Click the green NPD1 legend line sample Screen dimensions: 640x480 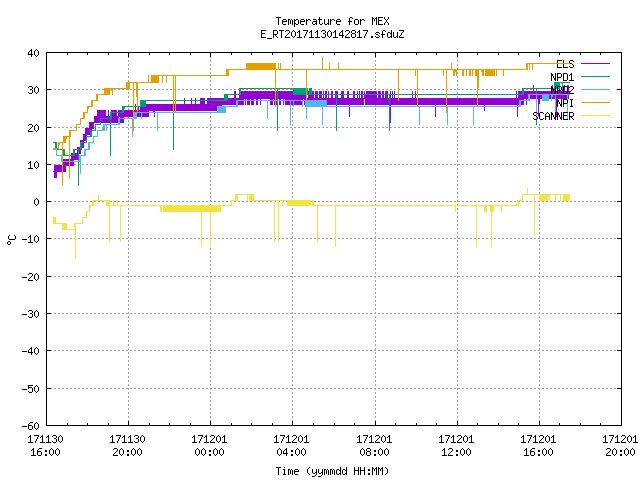point(595,76)
